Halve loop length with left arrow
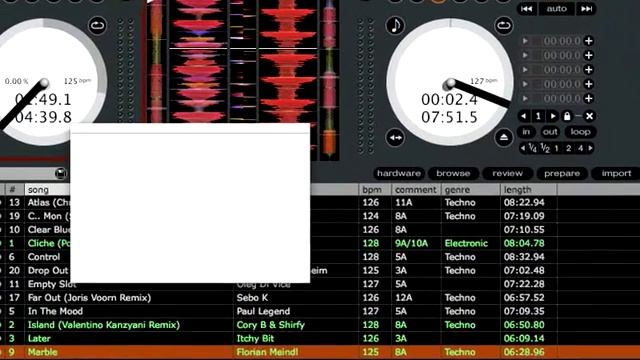The height and width of the screenshot is (360, 640). 522,148
